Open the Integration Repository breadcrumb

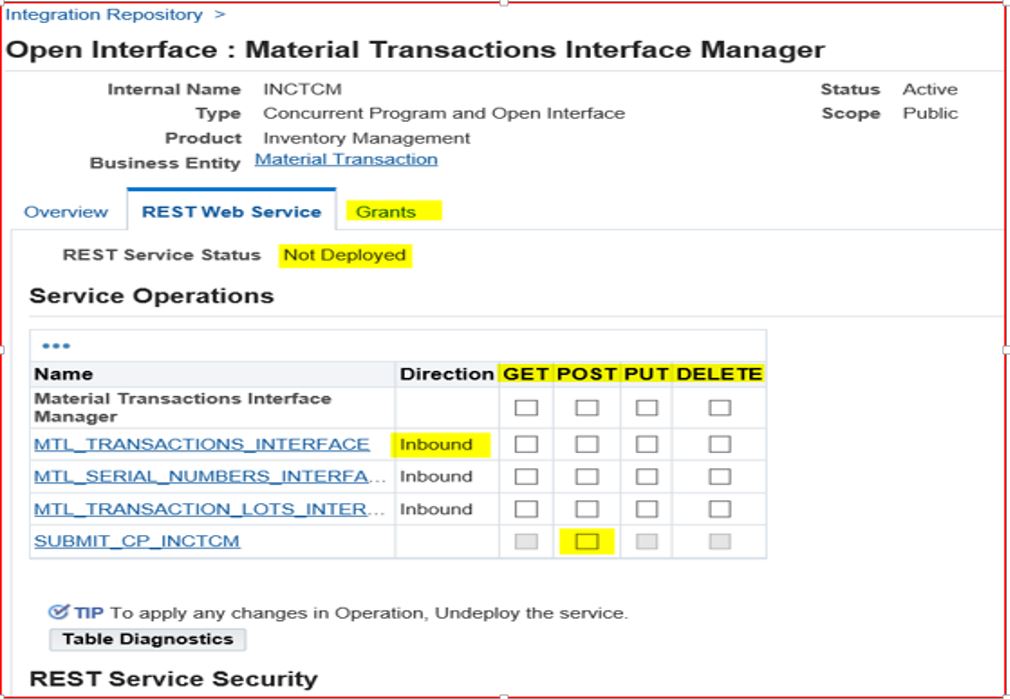(x=104, y=15)
